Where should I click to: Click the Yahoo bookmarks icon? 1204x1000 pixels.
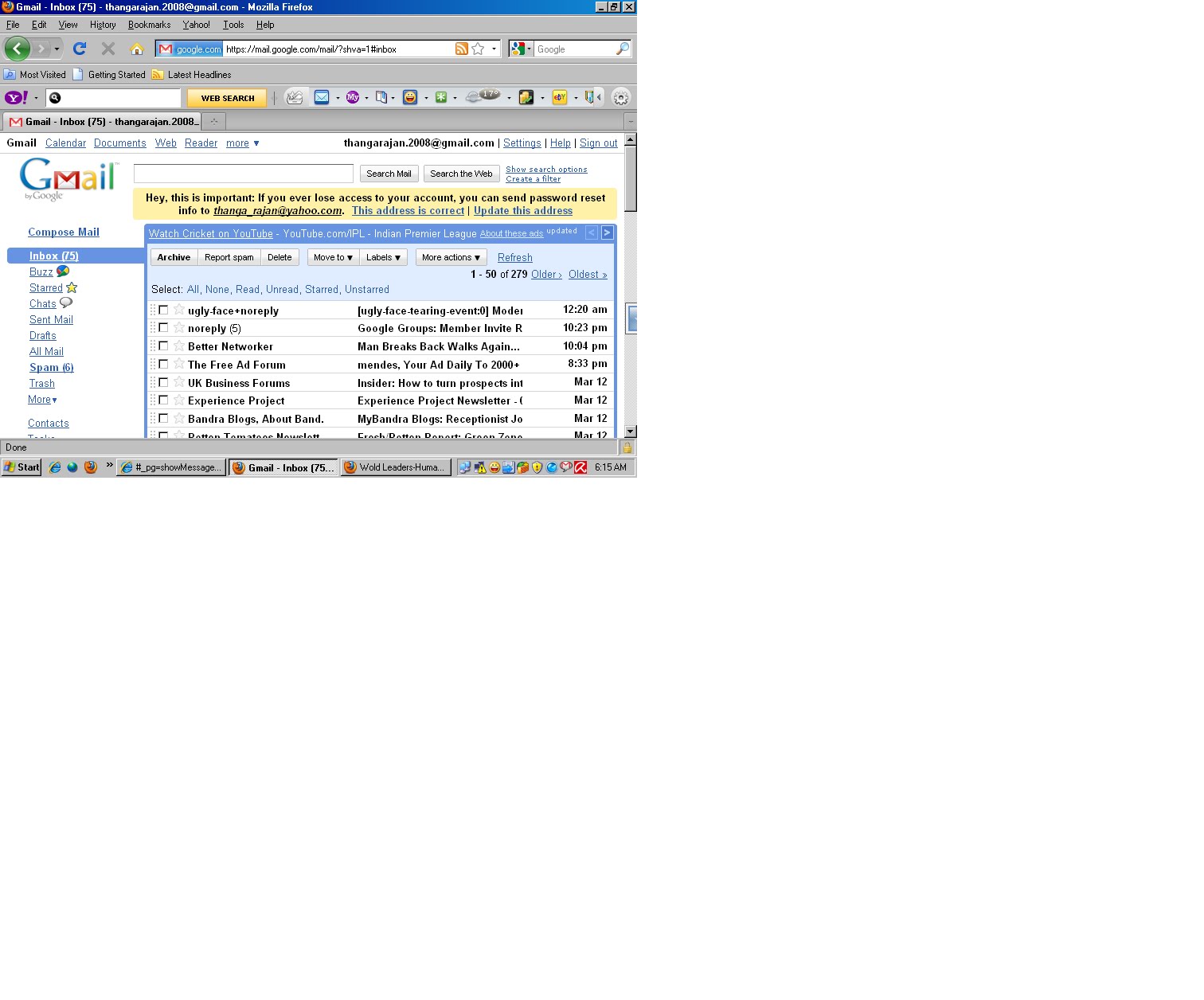click(x=381, y=97)
